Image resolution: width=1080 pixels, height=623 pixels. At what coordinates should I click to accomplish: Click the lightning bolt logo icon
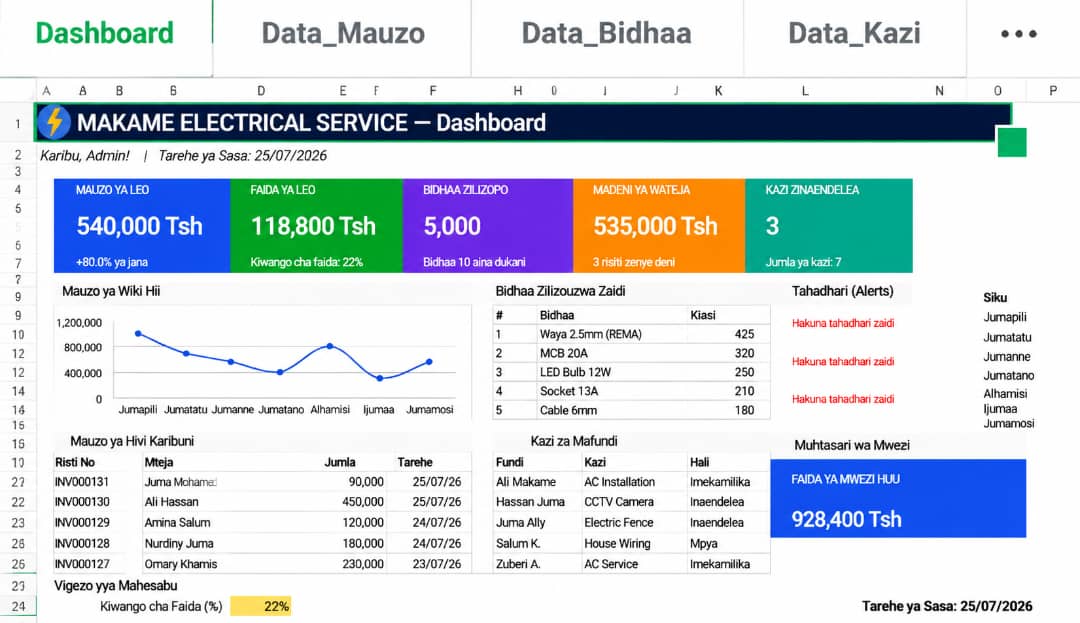[54, 123]
